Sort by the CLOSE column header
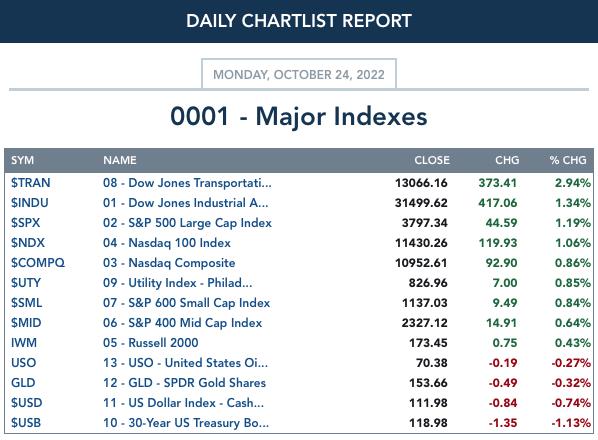This screenshot has height=440, width=598. pyautogui.click(x=432, y=160)
